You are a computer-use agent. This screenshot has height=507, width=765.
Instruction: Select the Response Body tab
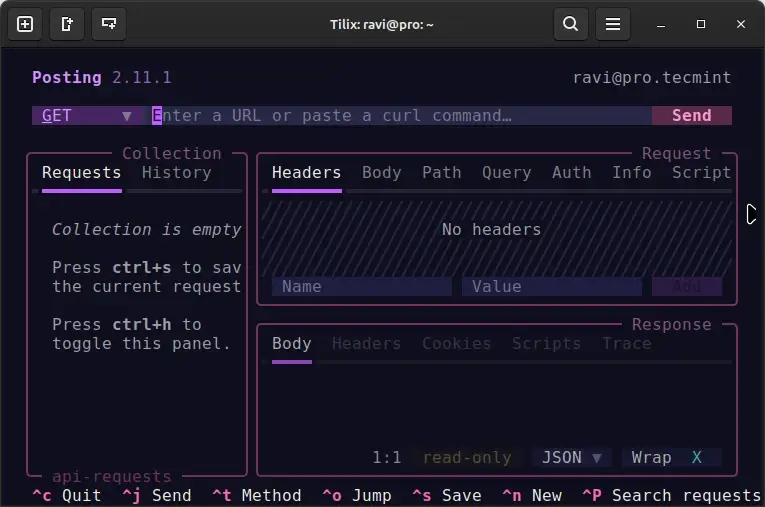click(291, 344)
